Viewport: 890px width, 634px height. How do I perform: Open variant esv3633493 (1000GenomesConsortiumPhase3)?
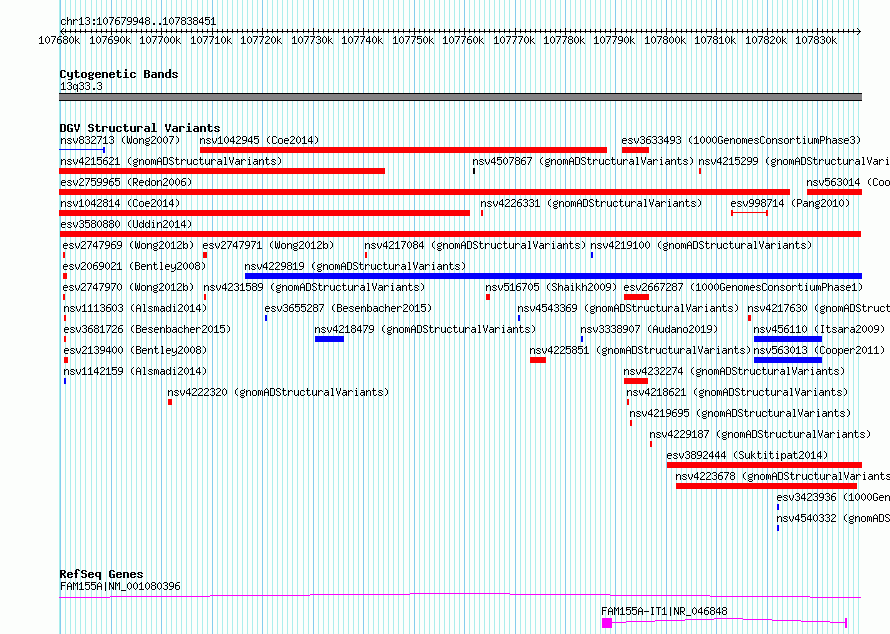(x=741, y=140)
